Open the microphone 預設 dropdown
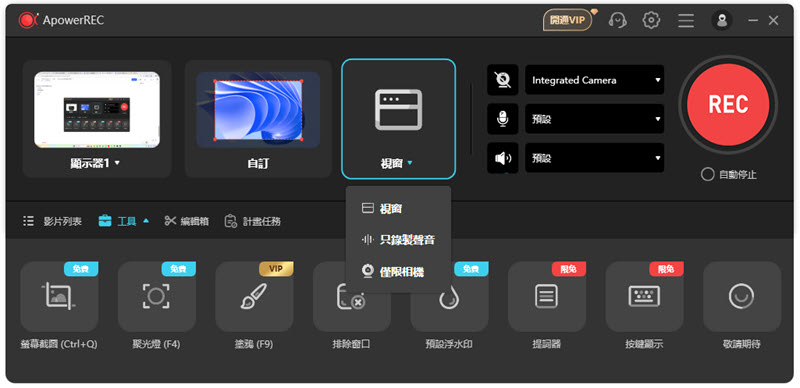The width and height of the screenshot is (800, 388). pyautogui.click(x=594, y=119)
